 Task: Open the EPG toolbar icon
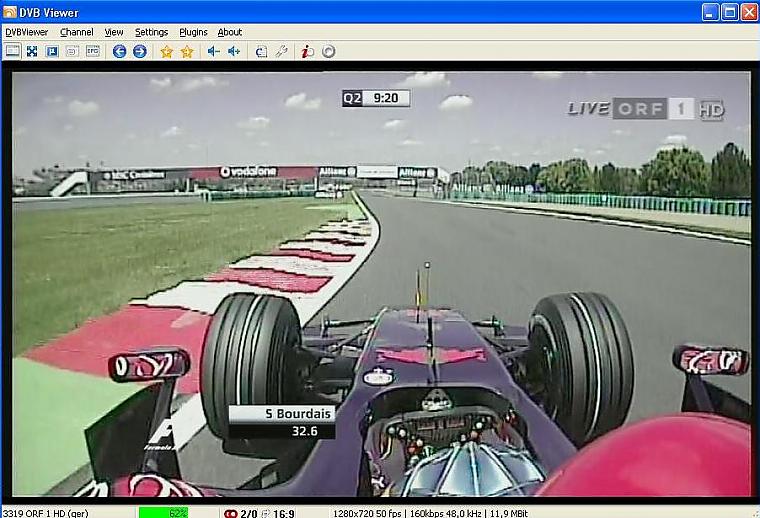pos(93,51)
